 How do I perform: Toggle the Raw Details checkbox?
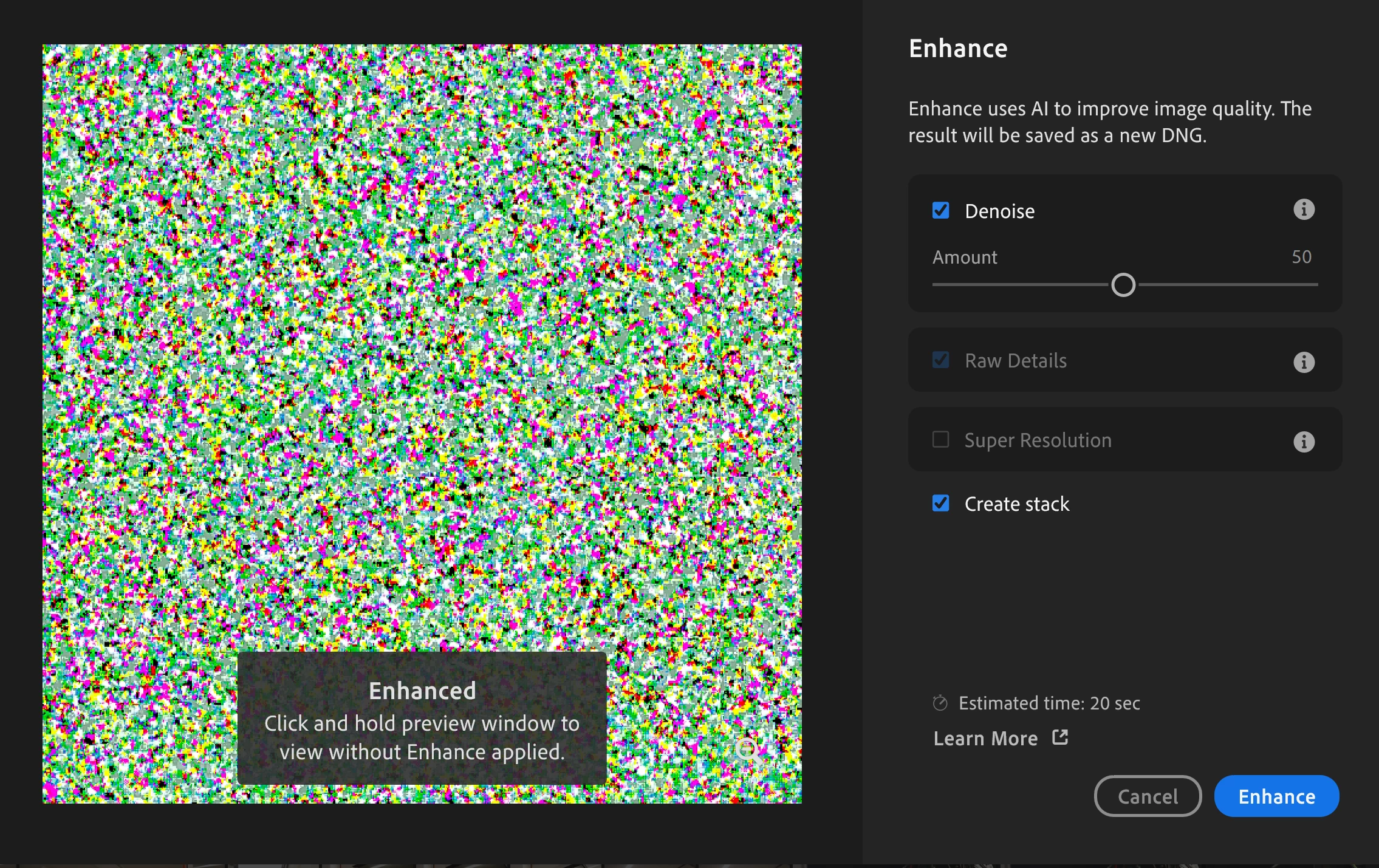tap(940, 360)
